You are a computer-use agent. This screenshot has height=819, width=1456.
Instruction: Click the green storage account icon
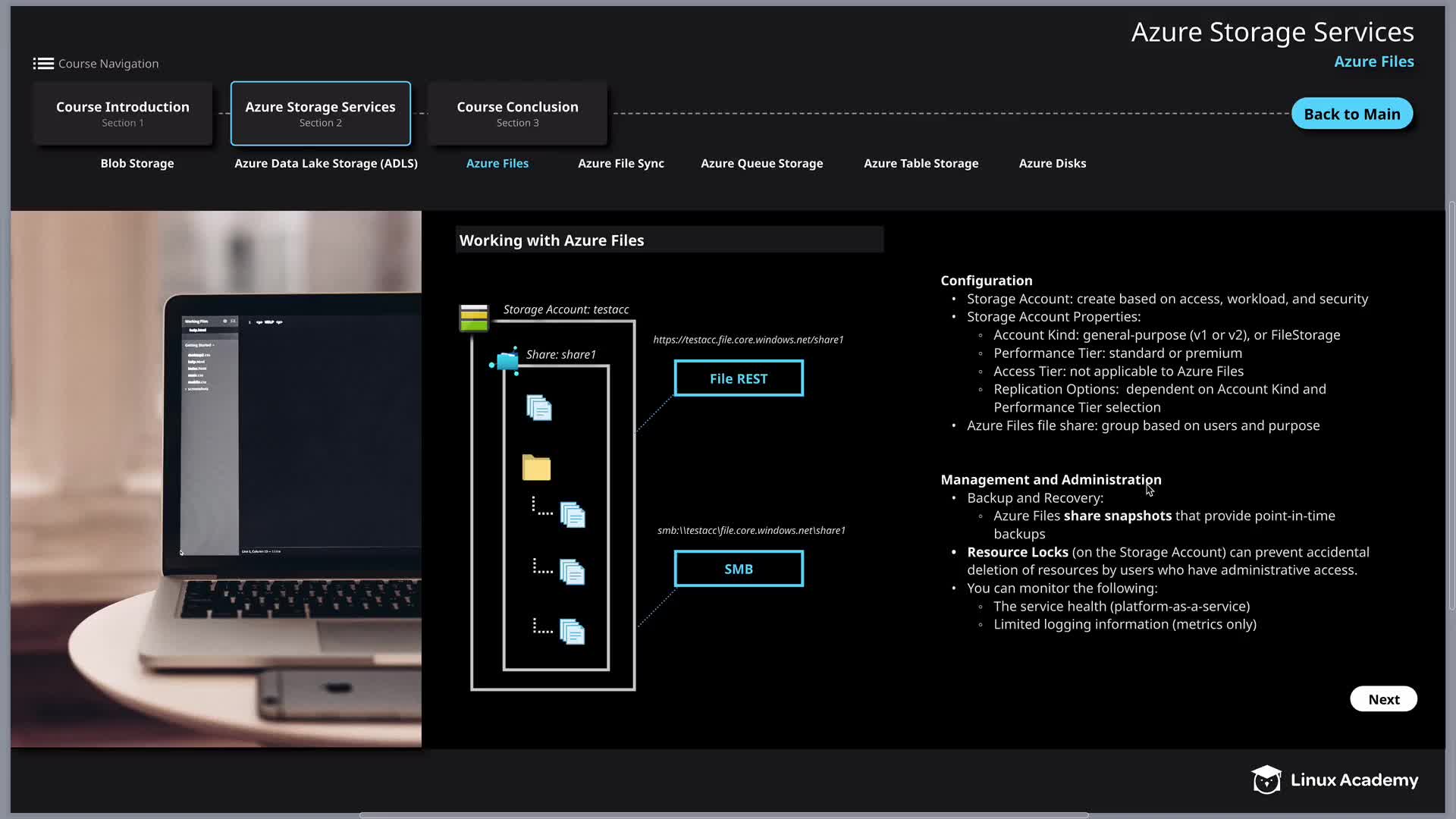[x=474, y=318]
